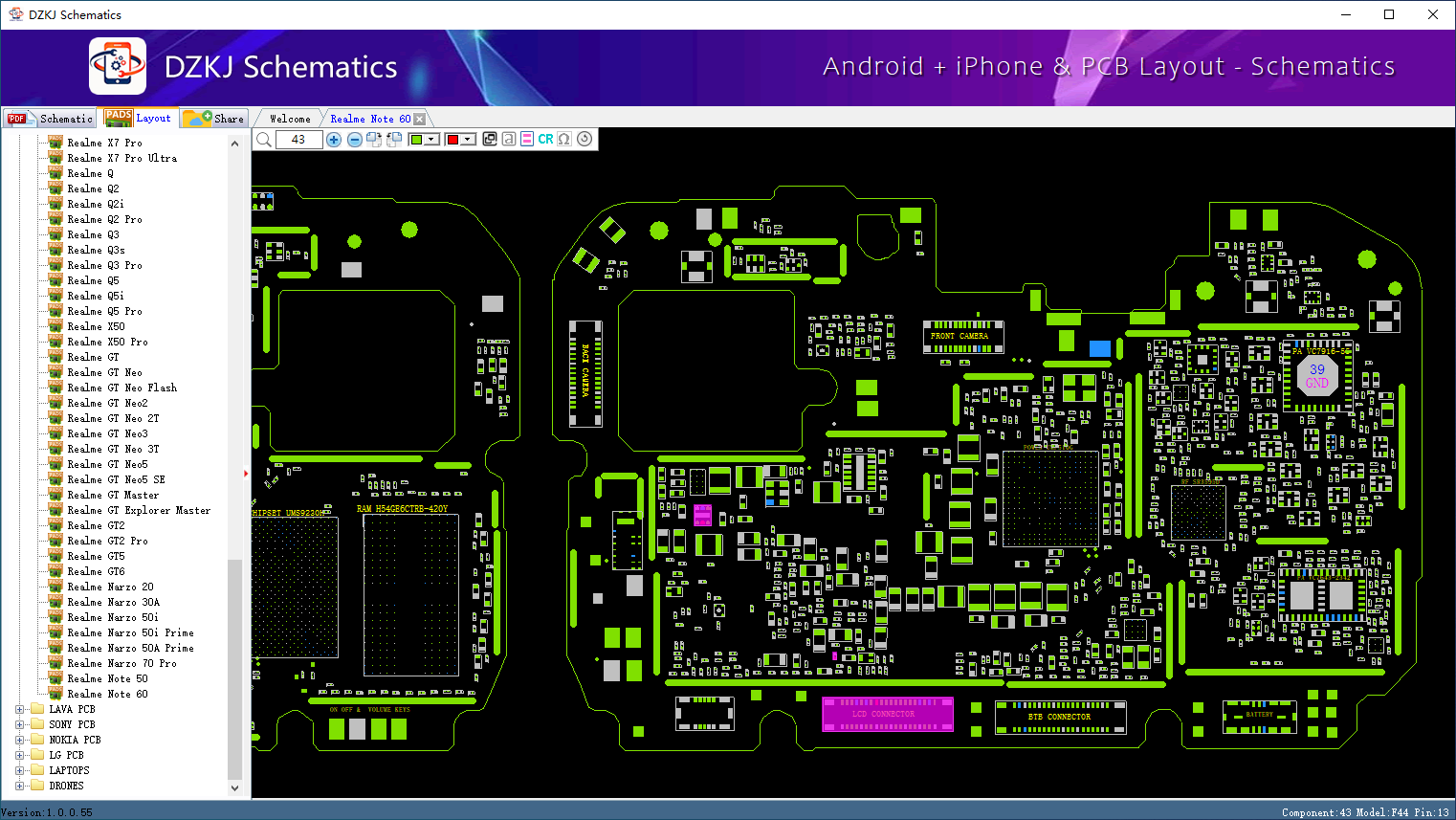Rotate the board layout counter-clockwise
This screenshot has height=820, width=1456.
[x=393, y=140]
